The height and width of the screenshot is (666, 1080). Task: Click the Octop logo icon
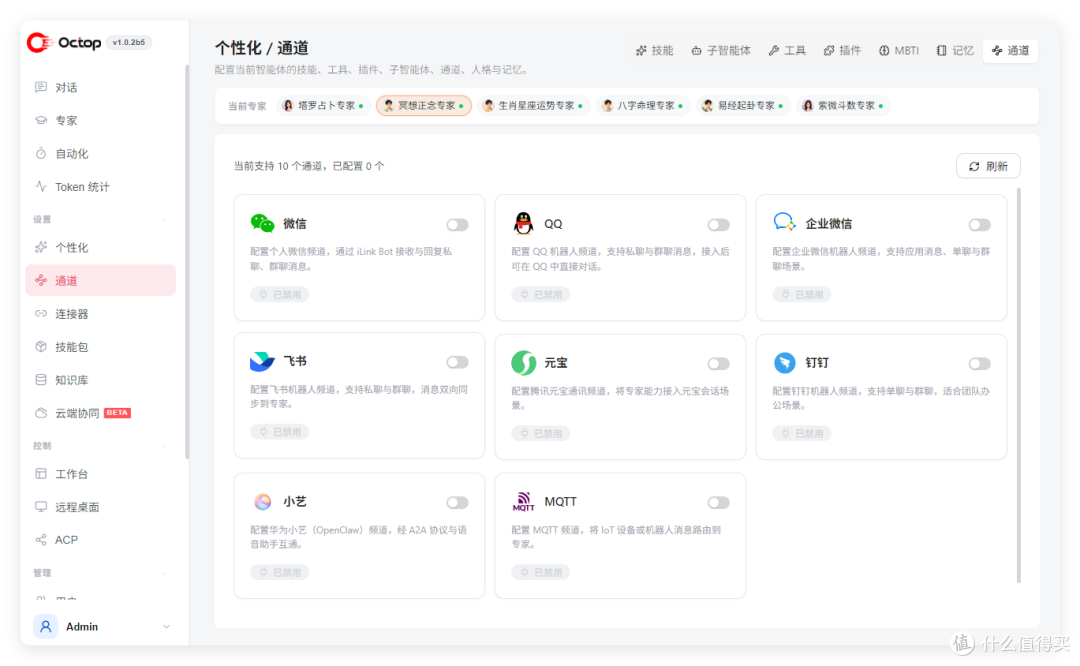point(39,43)
